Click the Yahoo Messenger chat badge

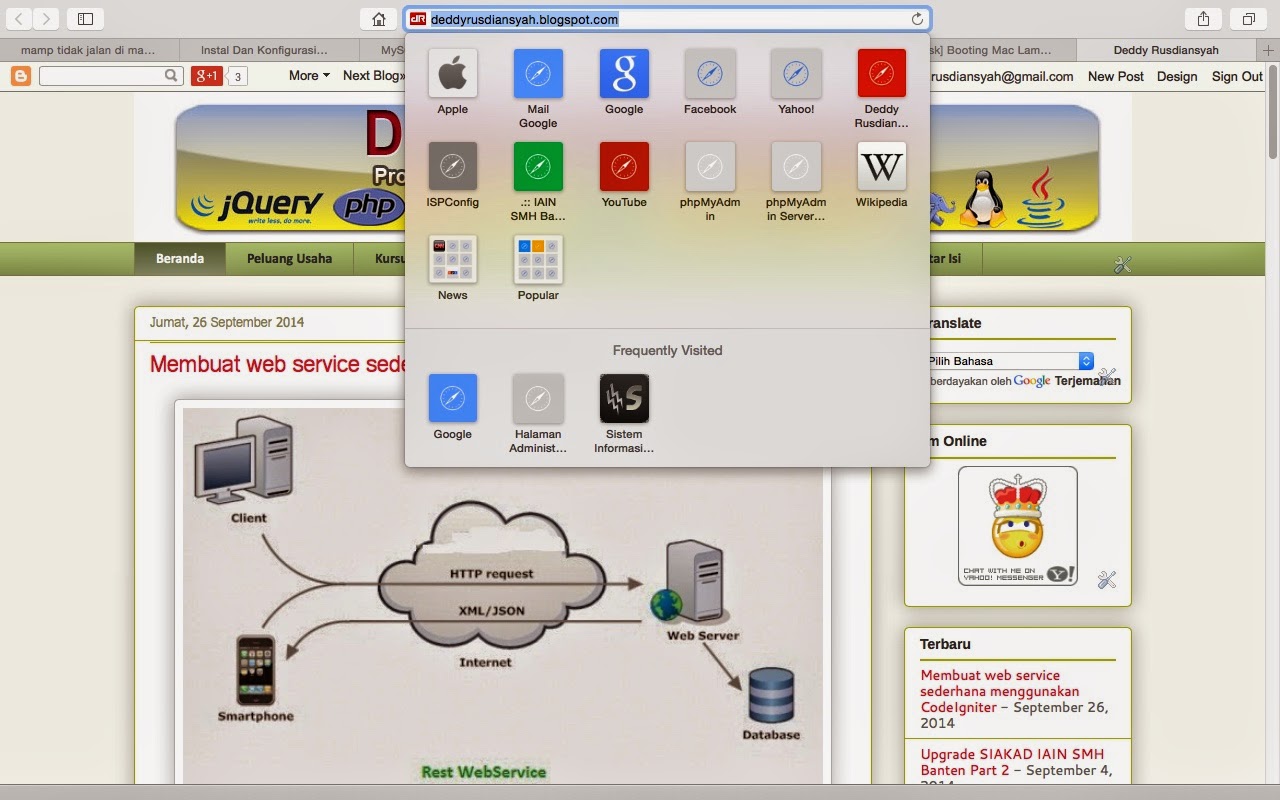point(1018,526)
